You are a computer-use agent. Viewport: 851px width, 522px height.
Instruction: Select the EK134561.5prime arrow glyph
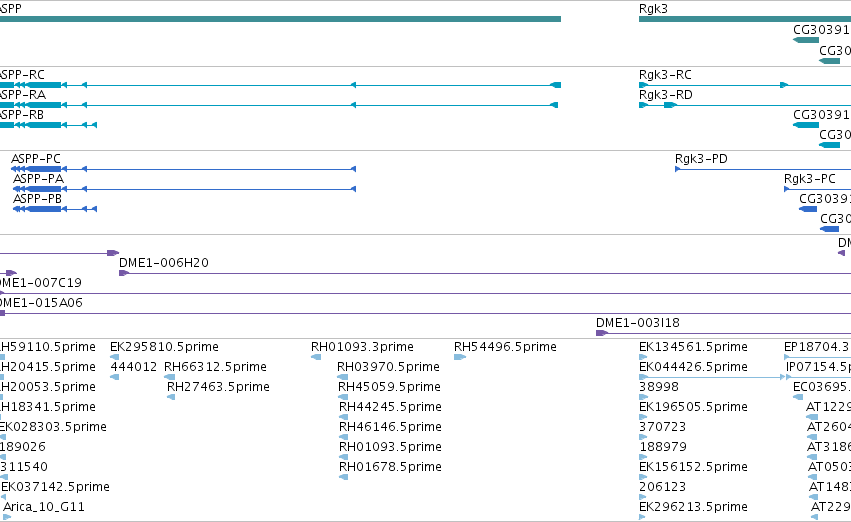pos(643,357)
